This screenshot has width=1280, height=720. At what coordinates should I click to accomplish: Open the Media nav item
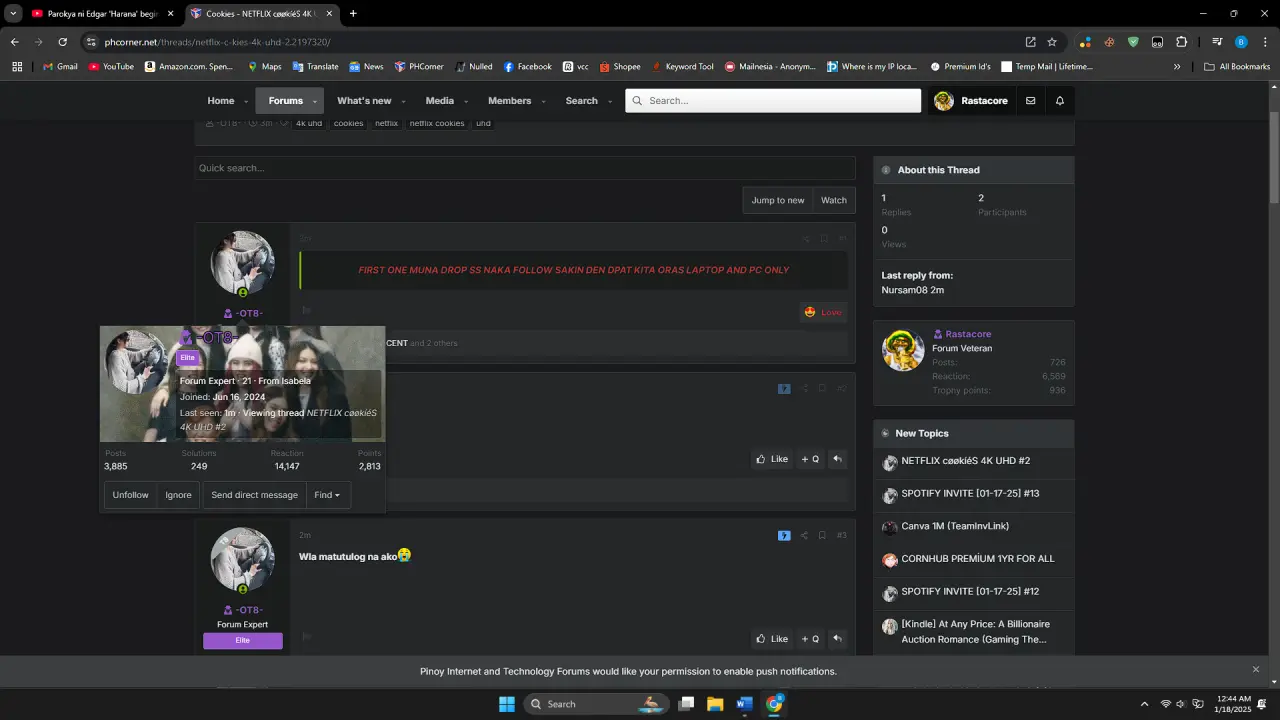pos(439,101)
